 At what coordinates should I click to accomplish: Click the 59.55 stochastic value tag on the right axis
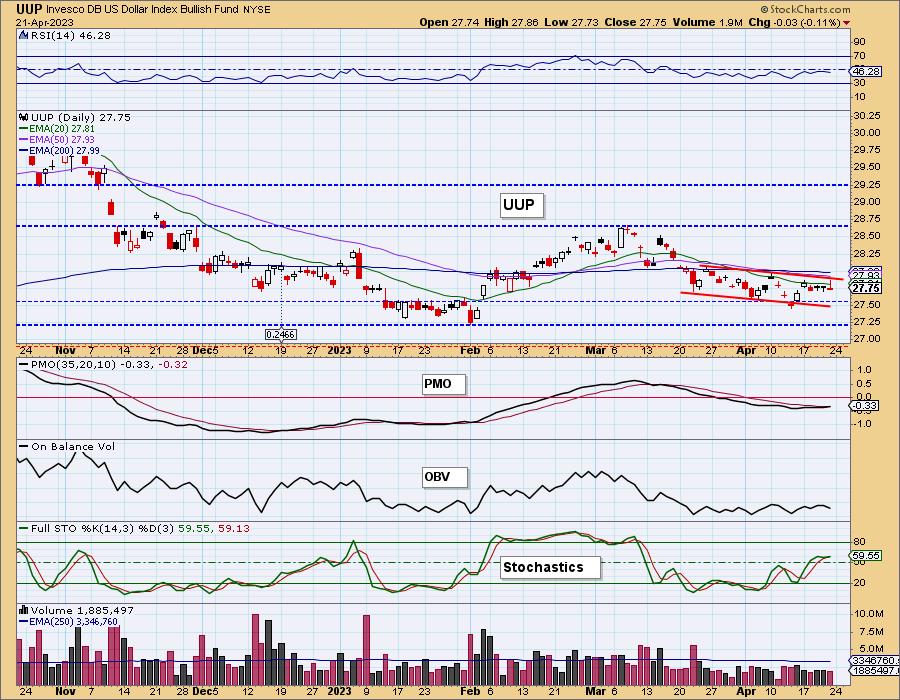[x=866, y=555]
